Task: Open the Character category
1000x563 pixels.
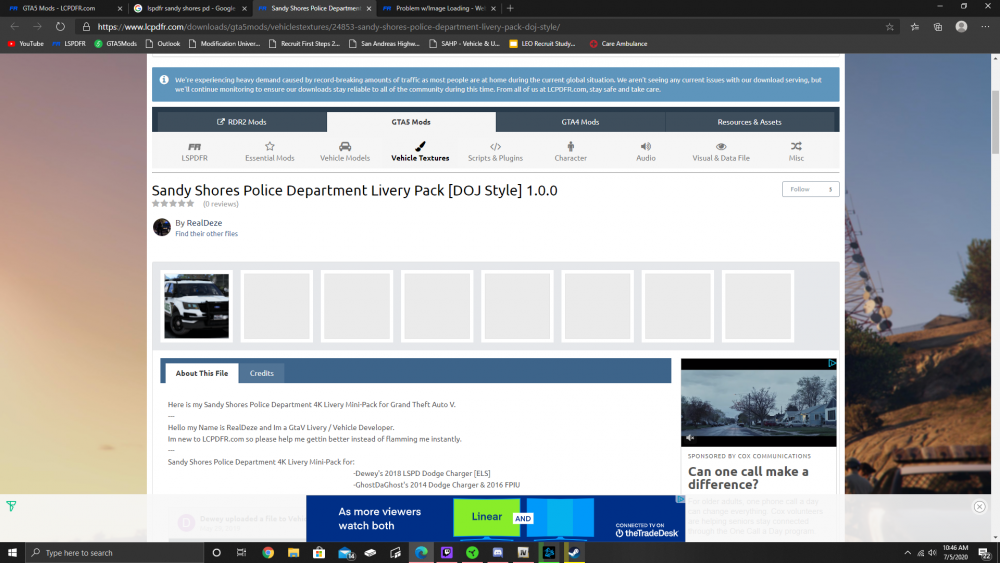Action: coord(571,152)
